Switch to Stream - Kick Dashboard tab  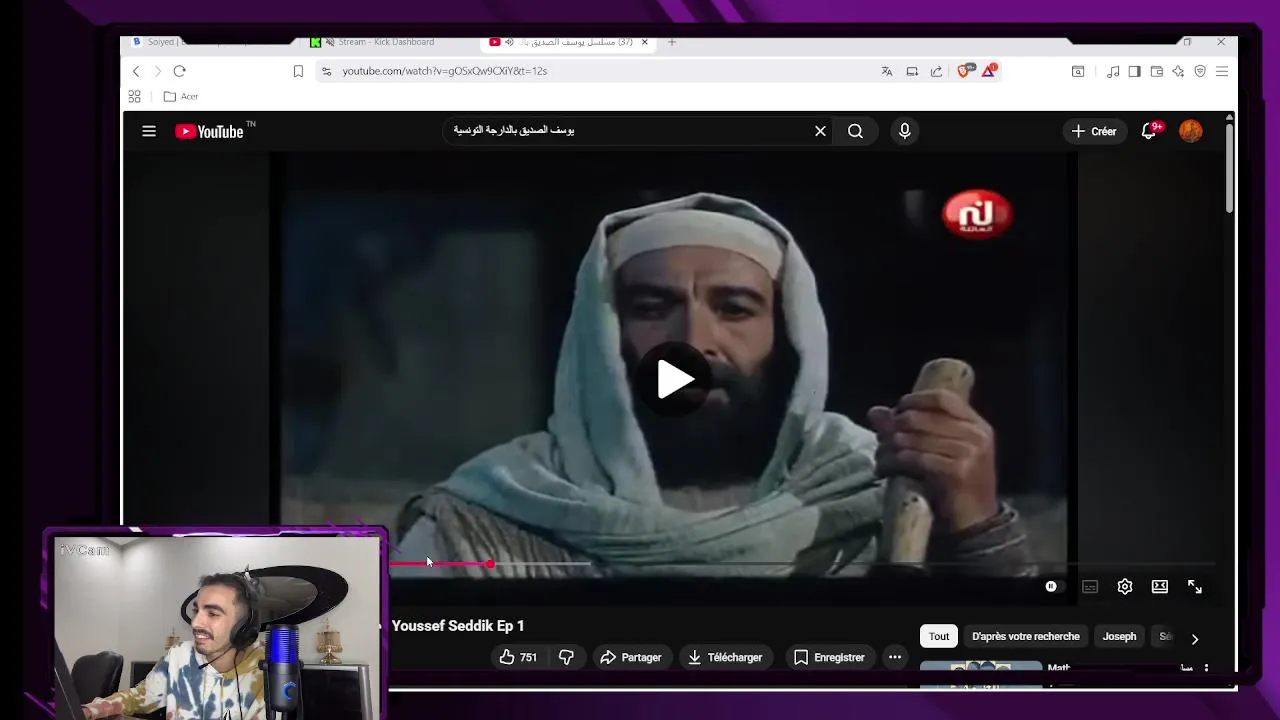coord(385,42)
